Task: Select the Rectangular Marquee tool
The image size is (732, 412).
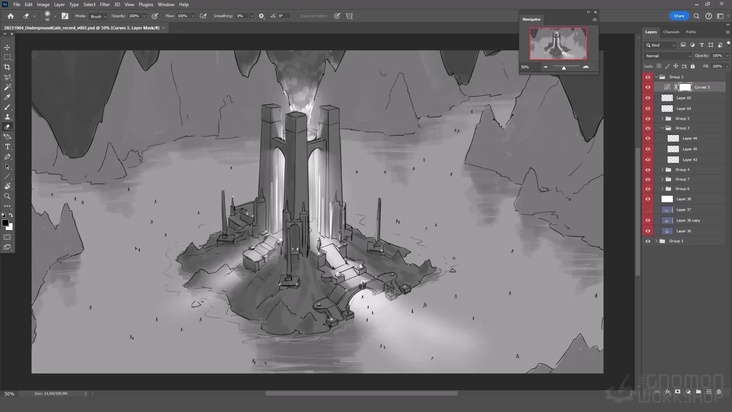Action: (7, 57)
